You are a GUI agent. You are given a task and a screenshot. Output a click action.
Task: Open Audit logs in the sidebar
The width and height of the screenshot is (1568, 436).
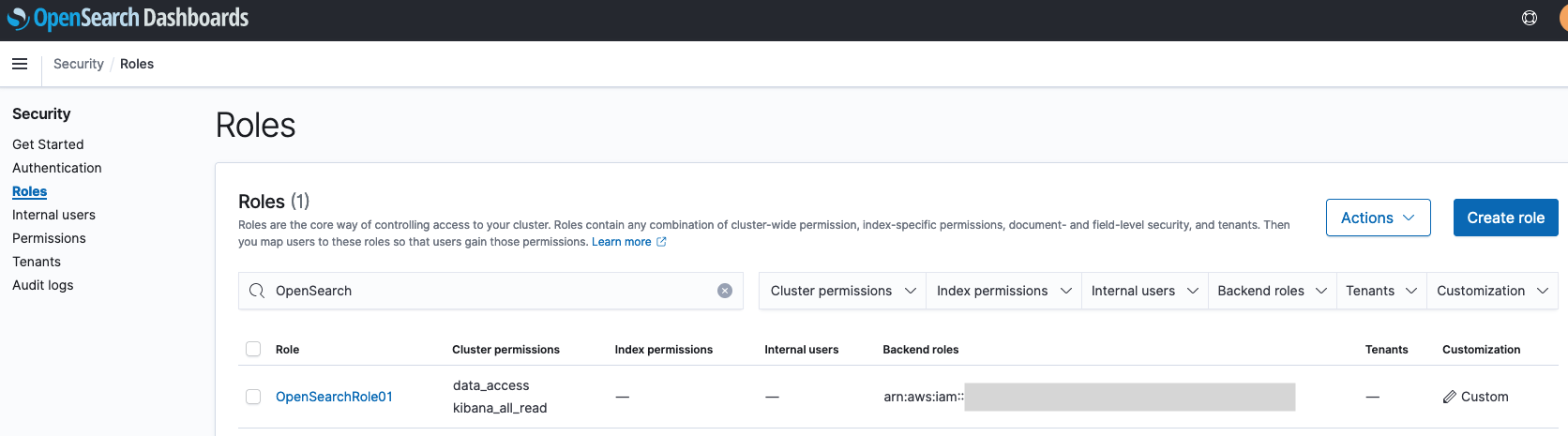click(x=42, y=285)
